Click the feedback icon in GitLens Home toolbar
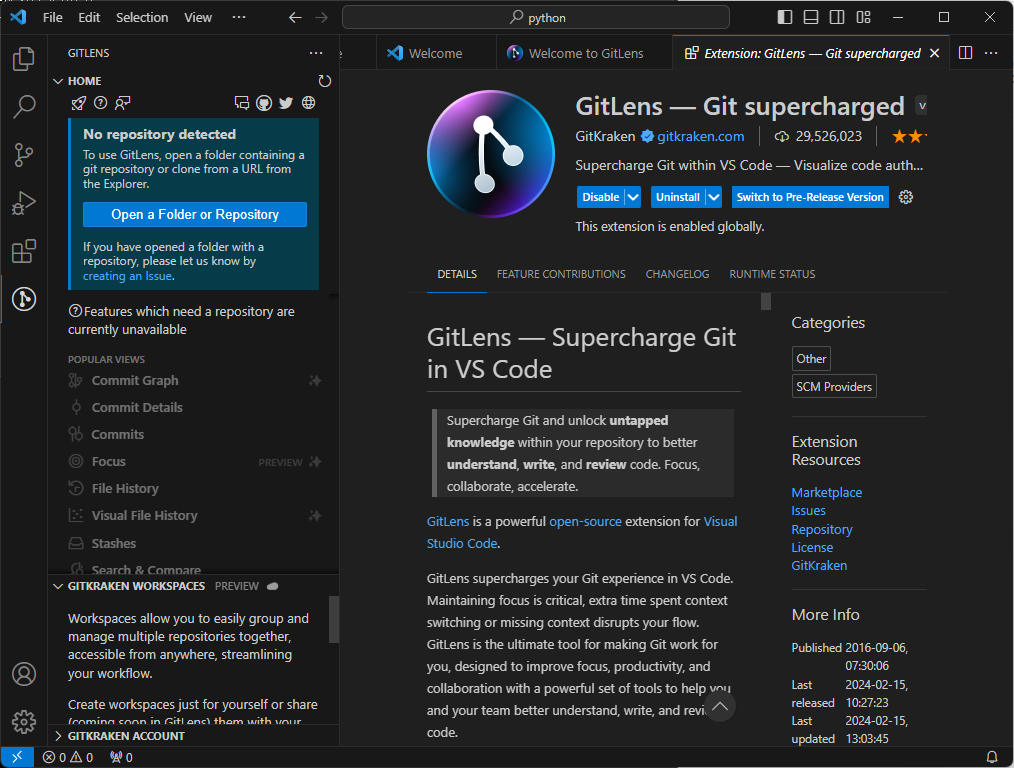1014x768 pixels. point(122,103)
